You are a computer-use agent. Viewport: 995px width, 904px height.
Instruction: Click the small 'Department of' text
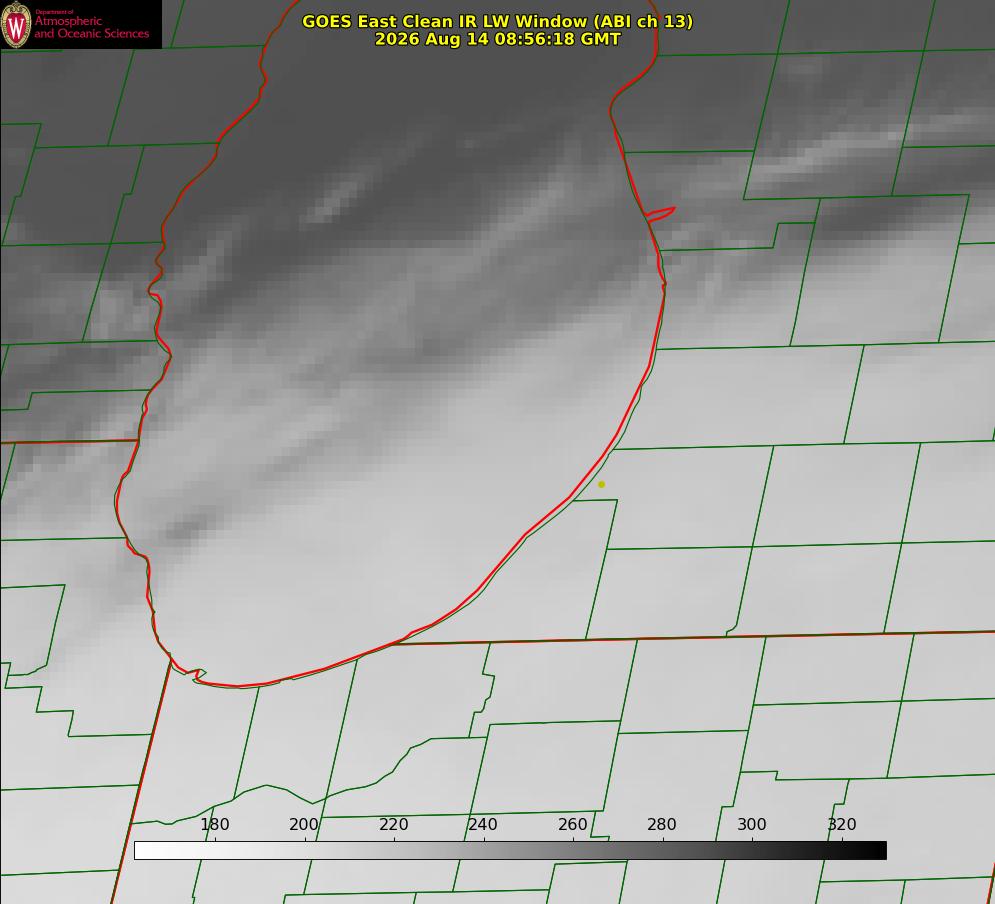click(54, 11)
